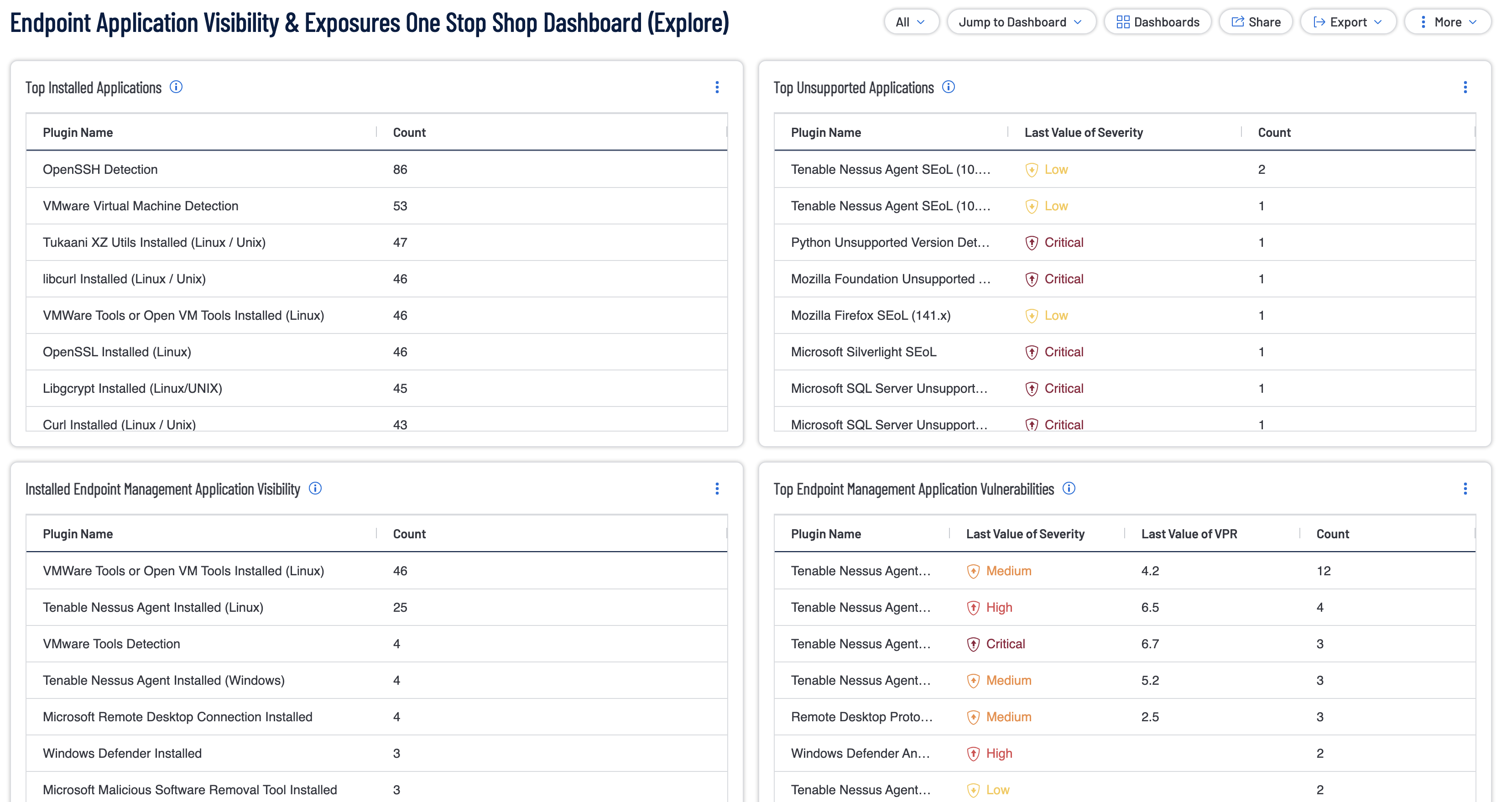
Task: Open info tooltip for Installed Endpoint Management Application Visibility
Action: (315, 489)
